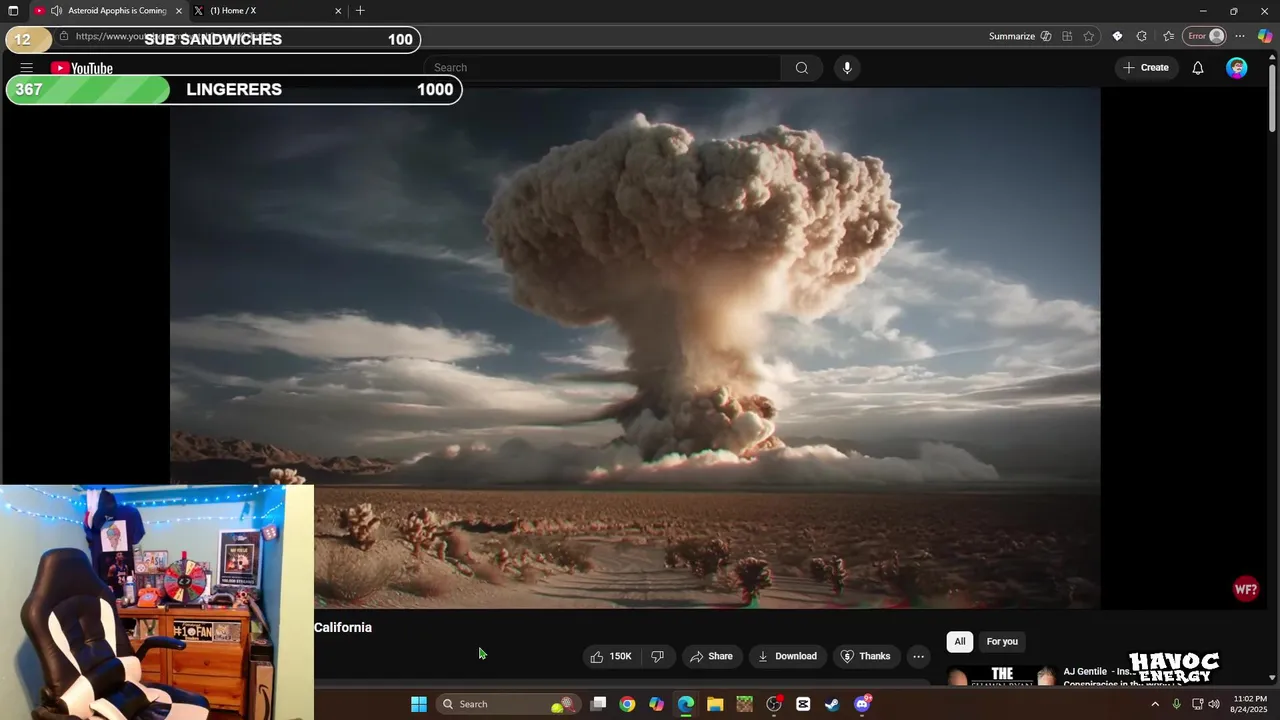Click the Windows taskbar search box
The width and height of the screenshot is (1280, 720).
[x=508, y=704]
